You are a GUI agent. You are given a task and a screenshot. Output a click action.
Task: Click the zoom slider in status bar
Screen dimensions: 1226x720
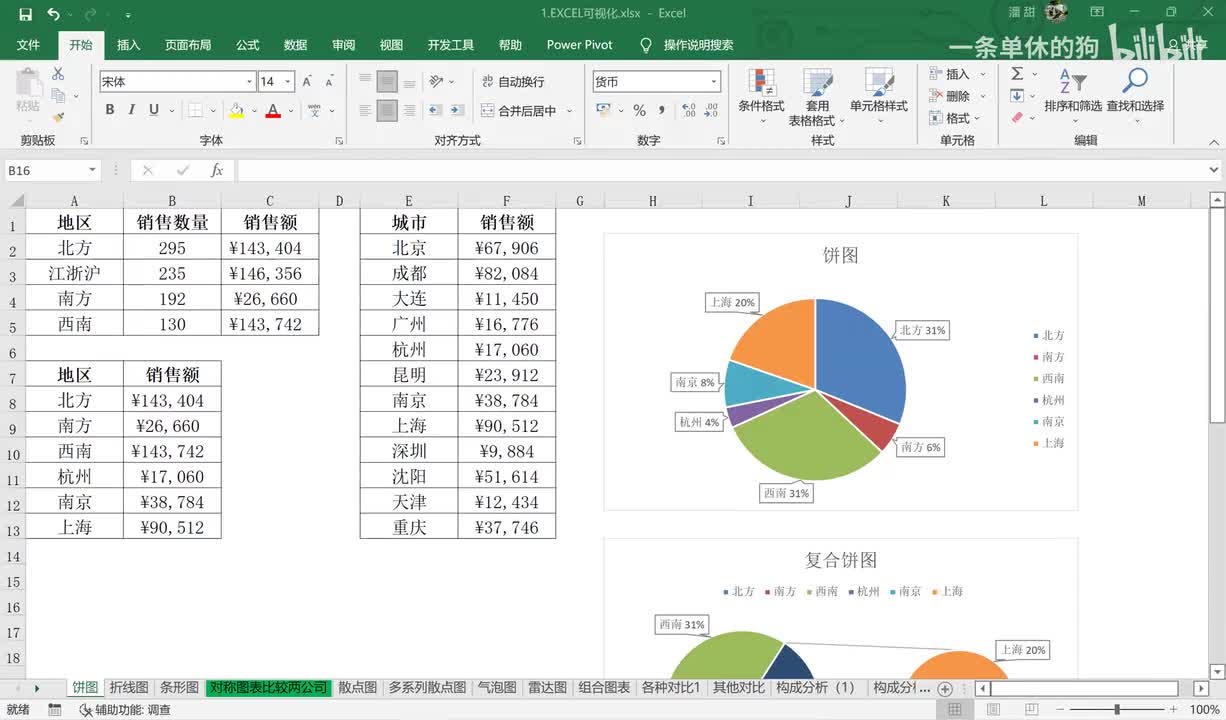click(1117, 710)
